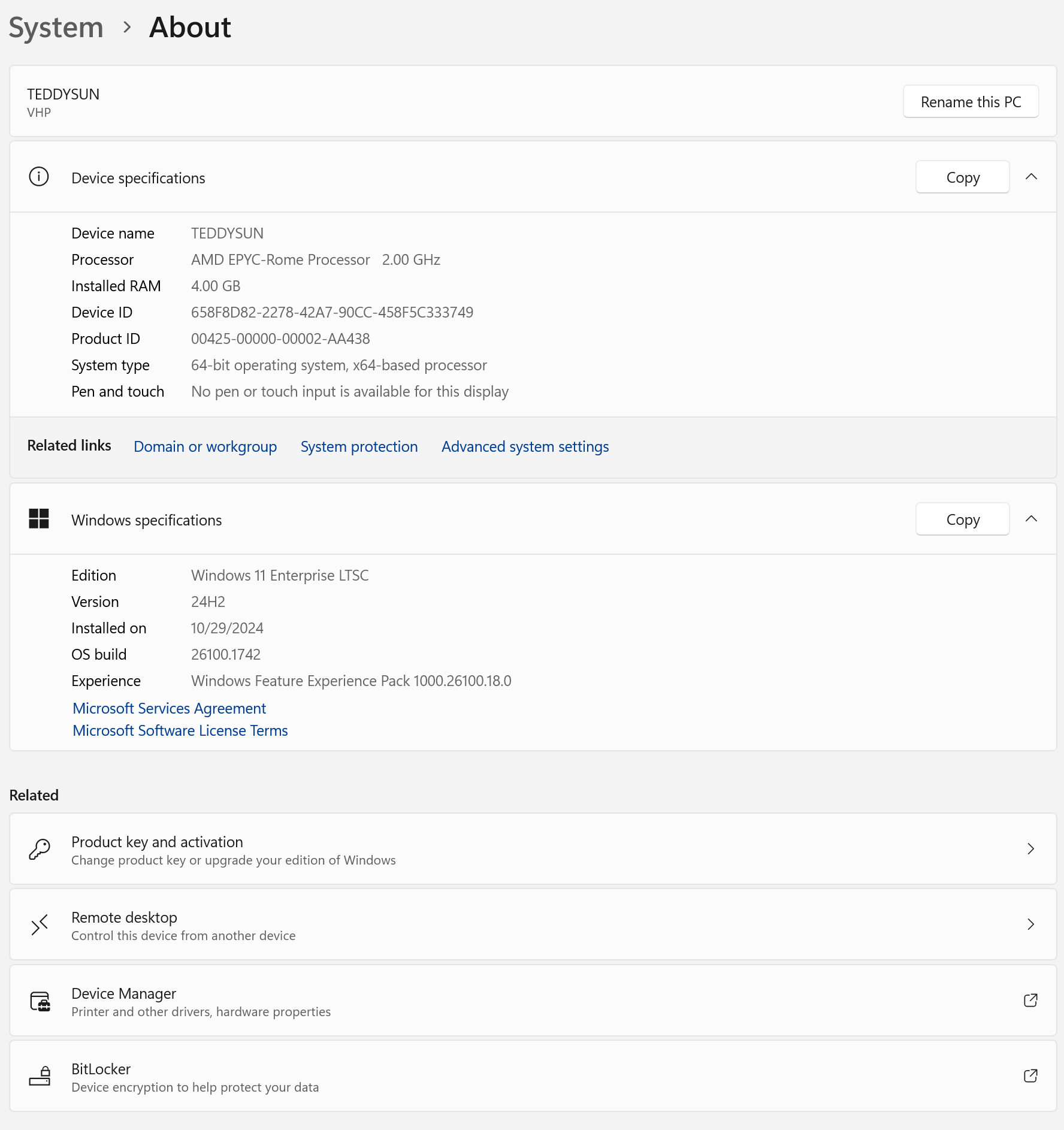Click the Installed RAM label
1064x1130 pixels.
click(116, 286)
